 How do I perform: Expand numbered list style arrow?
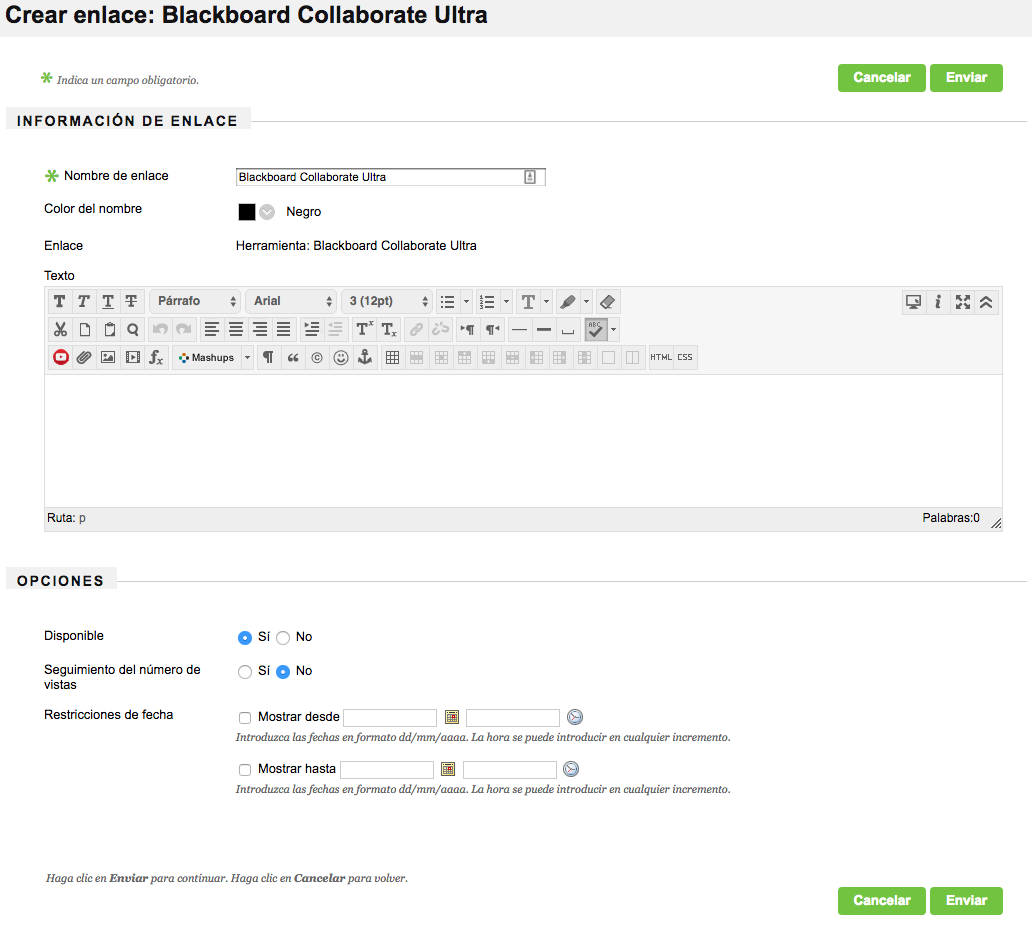(506, 302)
